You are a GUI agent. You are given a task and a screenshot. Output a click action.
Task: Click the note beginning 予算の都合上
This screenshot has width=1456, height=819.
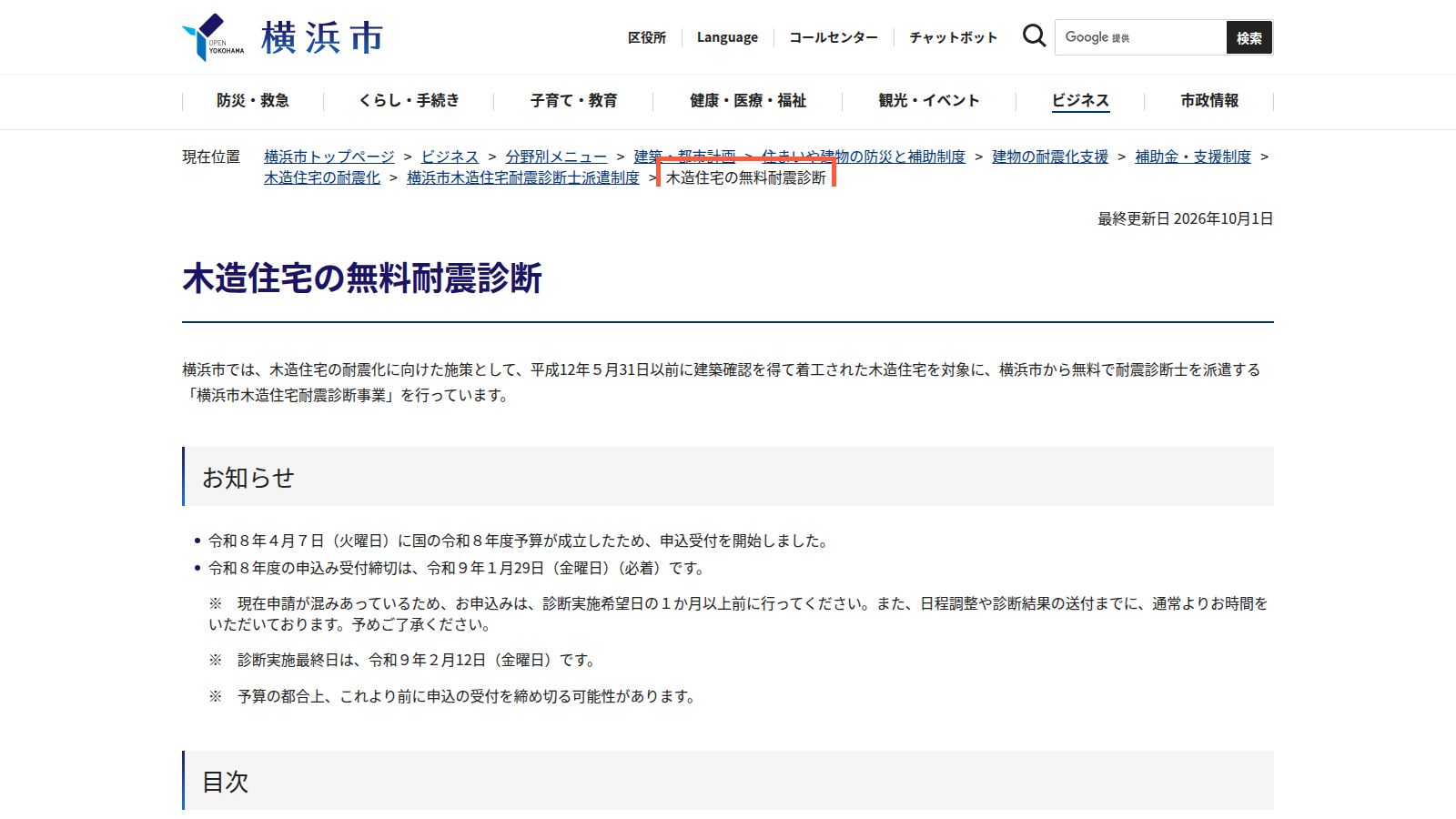(x=453, y=696)
